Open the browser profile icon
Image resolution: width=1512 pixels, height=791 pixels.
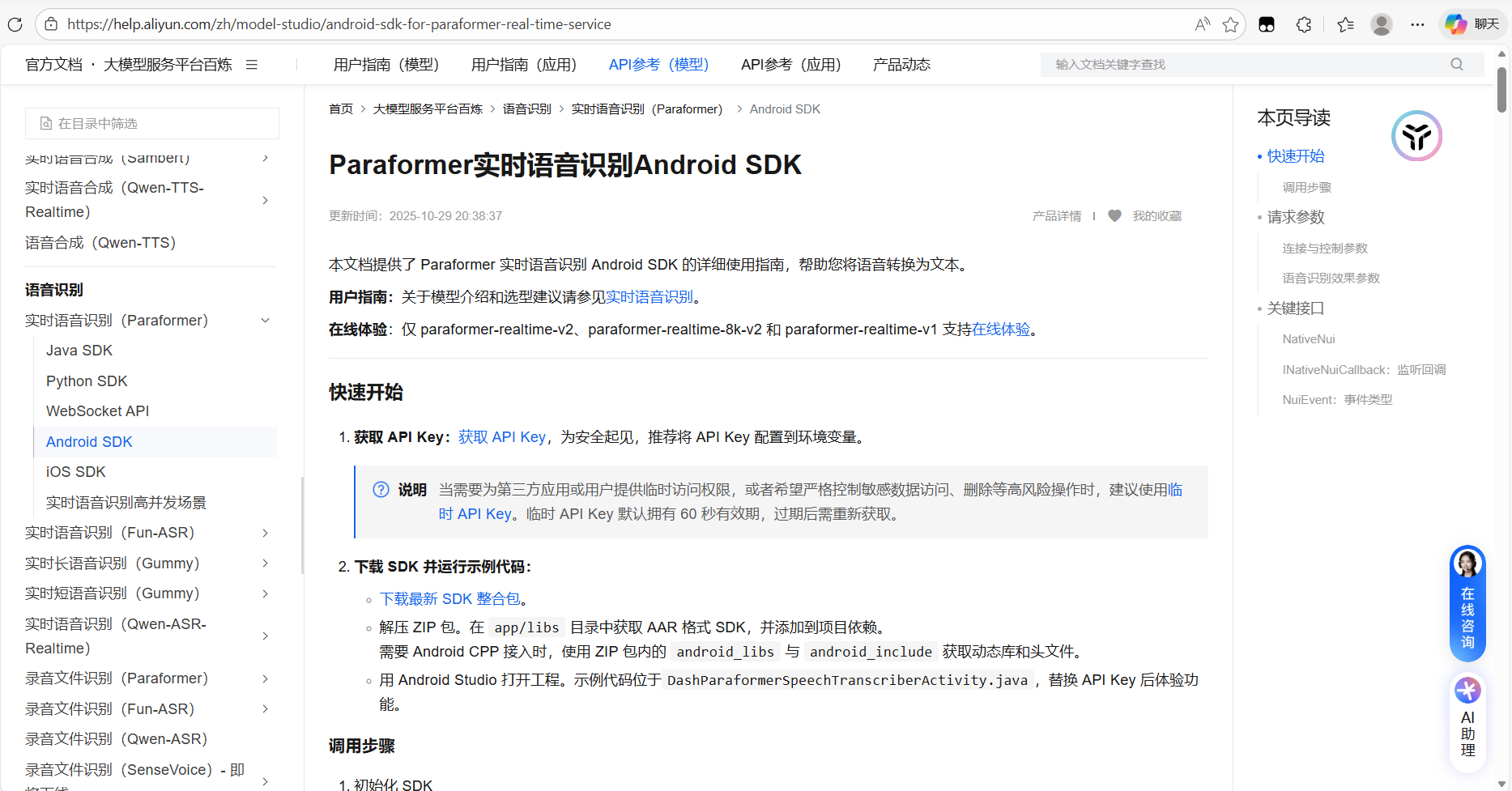tap(1381, 24)
